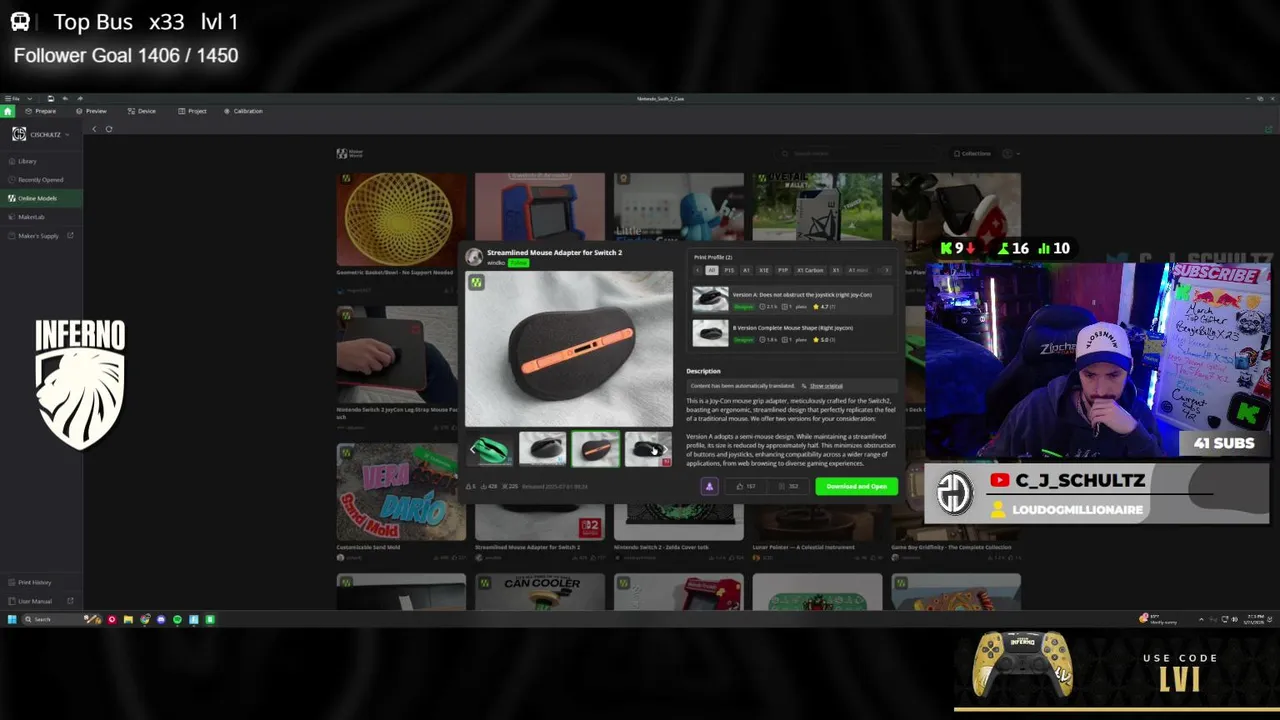1280x720 pixels.
Task: Open Discord icon on the taskbar
Action: pos(161,619)
